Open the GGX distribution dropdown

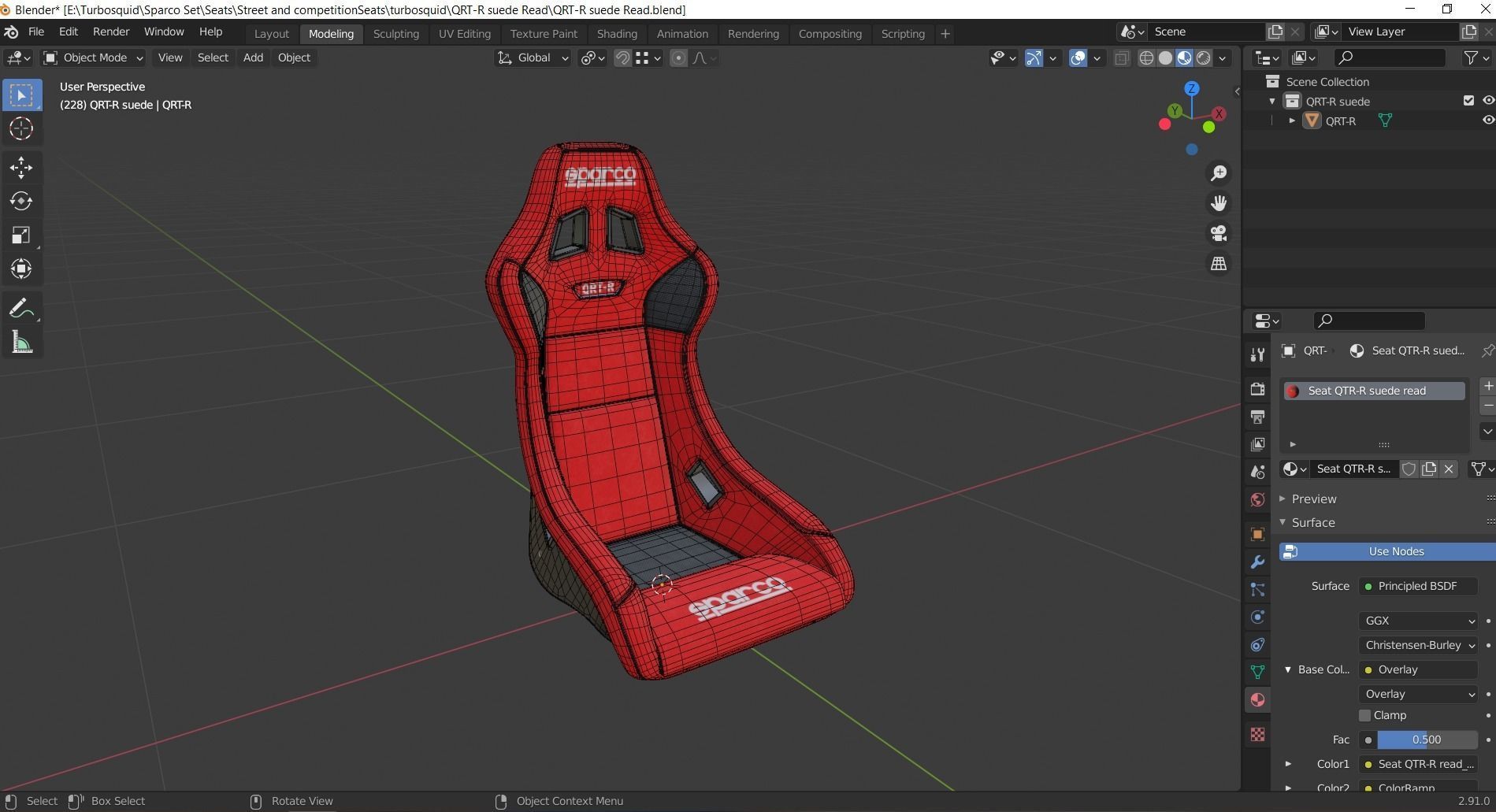1416,621
